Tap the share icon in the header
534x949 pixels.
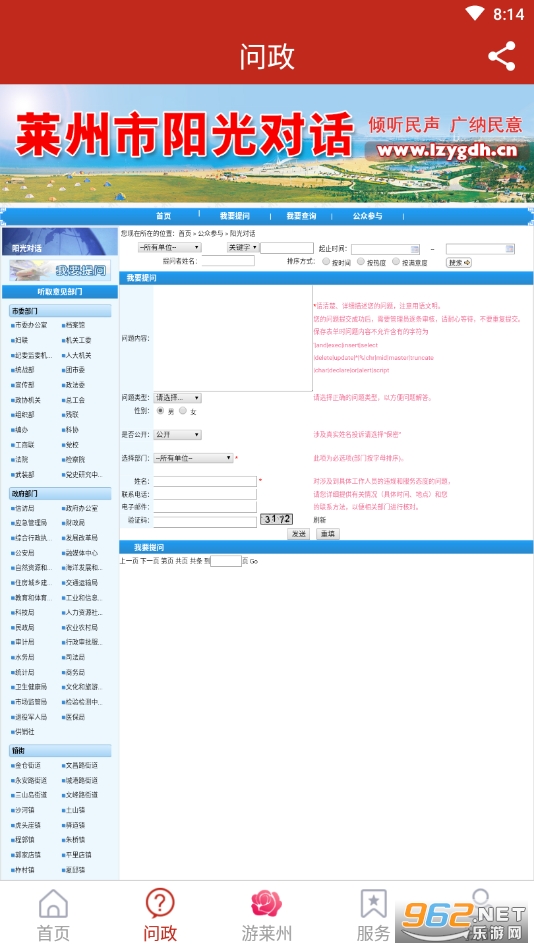click(x=502, y=56)
